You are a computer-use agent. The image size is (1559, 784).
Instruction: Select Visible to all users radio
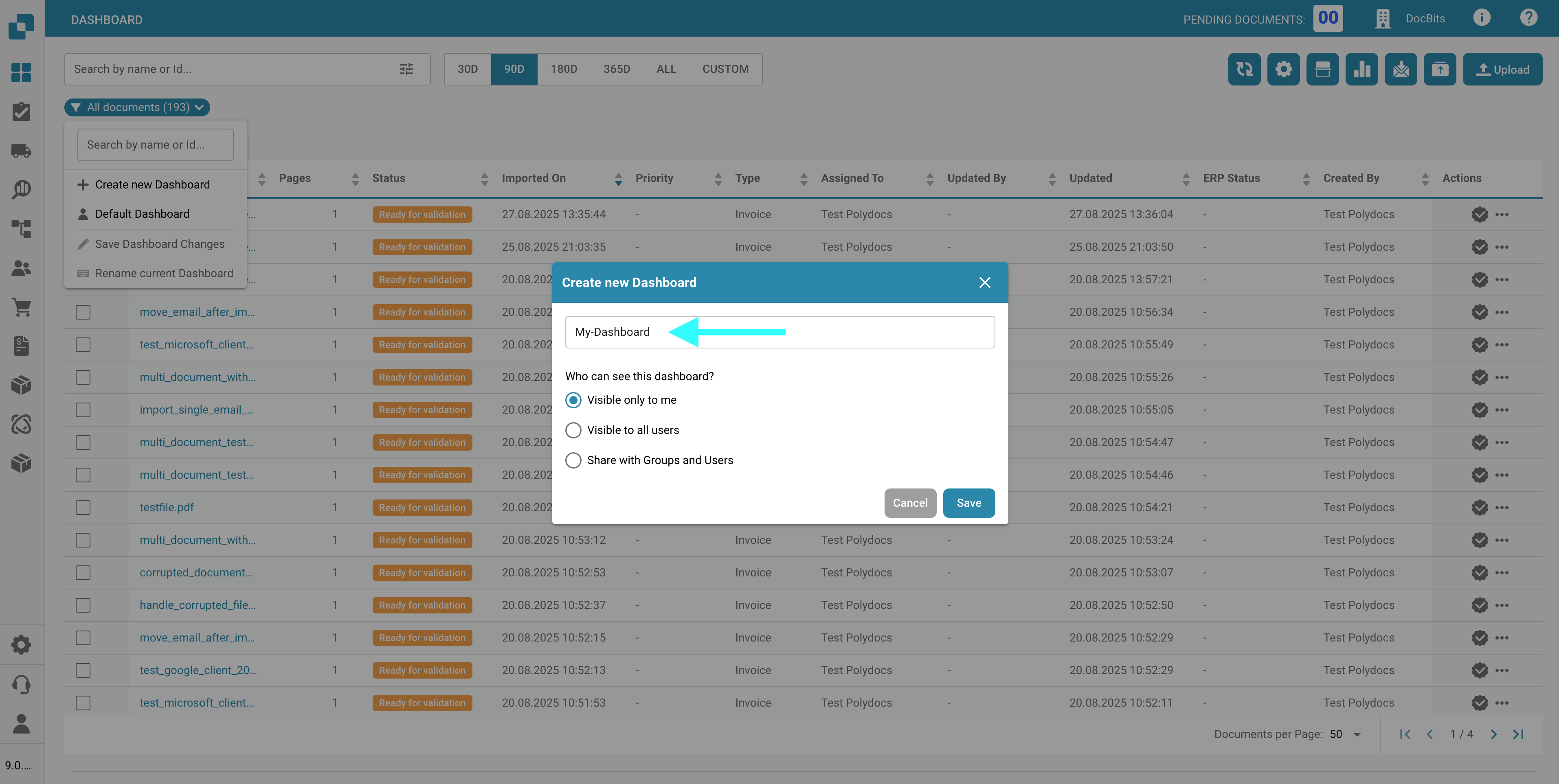click(573, 430)
